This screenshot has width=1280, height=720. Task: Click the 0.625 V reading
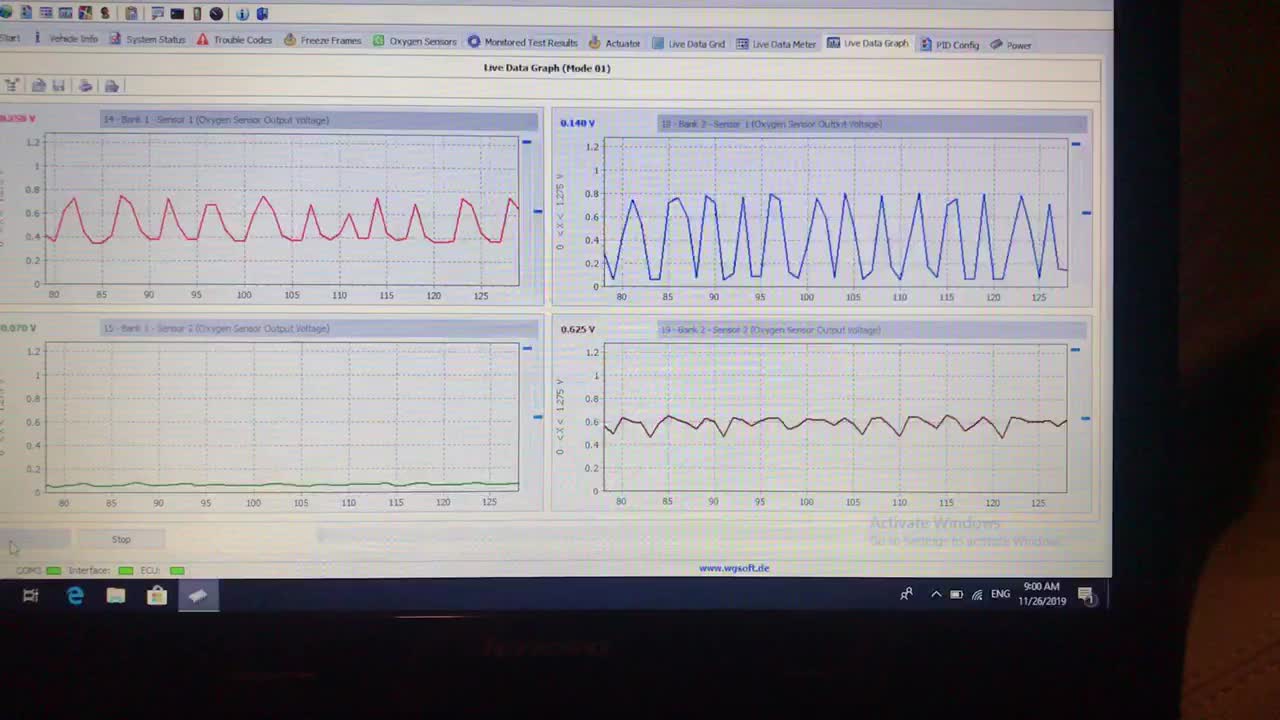(578, 329)
